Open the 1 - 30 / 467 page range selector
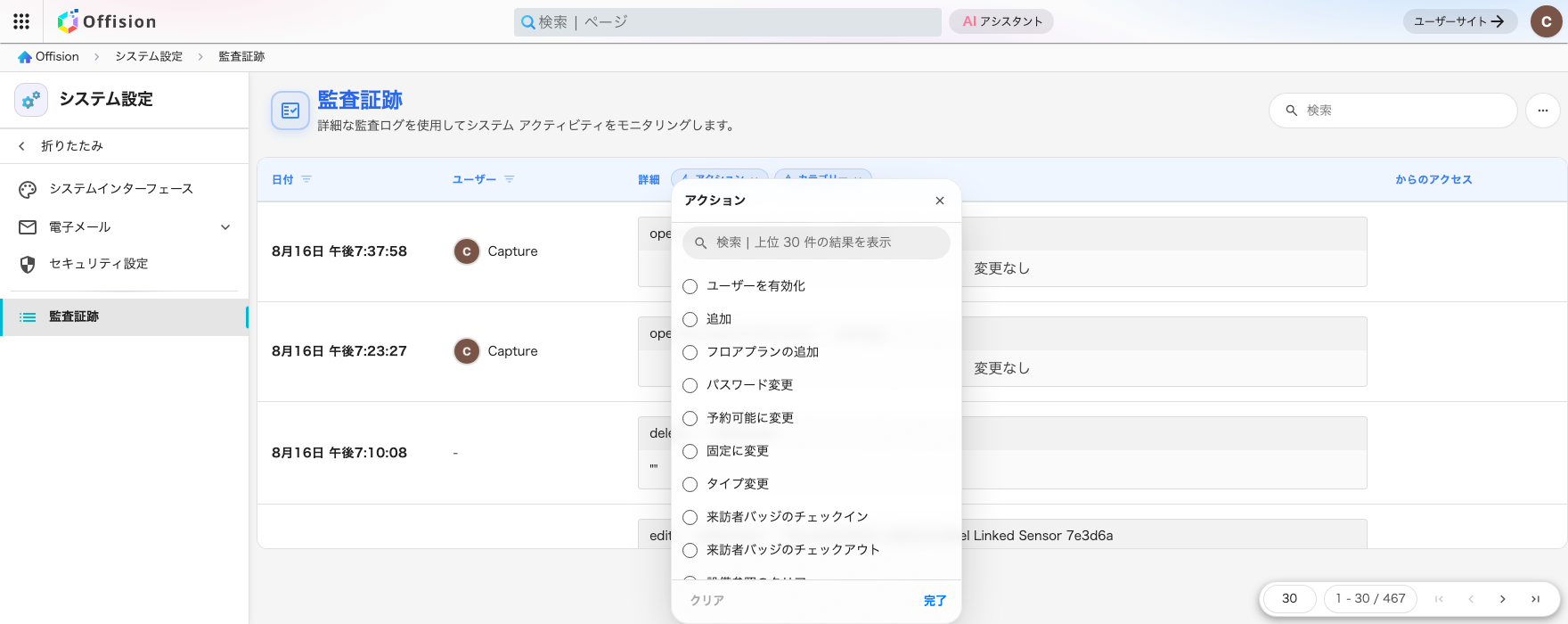Image resolution: width=1568 pixels, height=624 pixels. [x=1370, y=599]
